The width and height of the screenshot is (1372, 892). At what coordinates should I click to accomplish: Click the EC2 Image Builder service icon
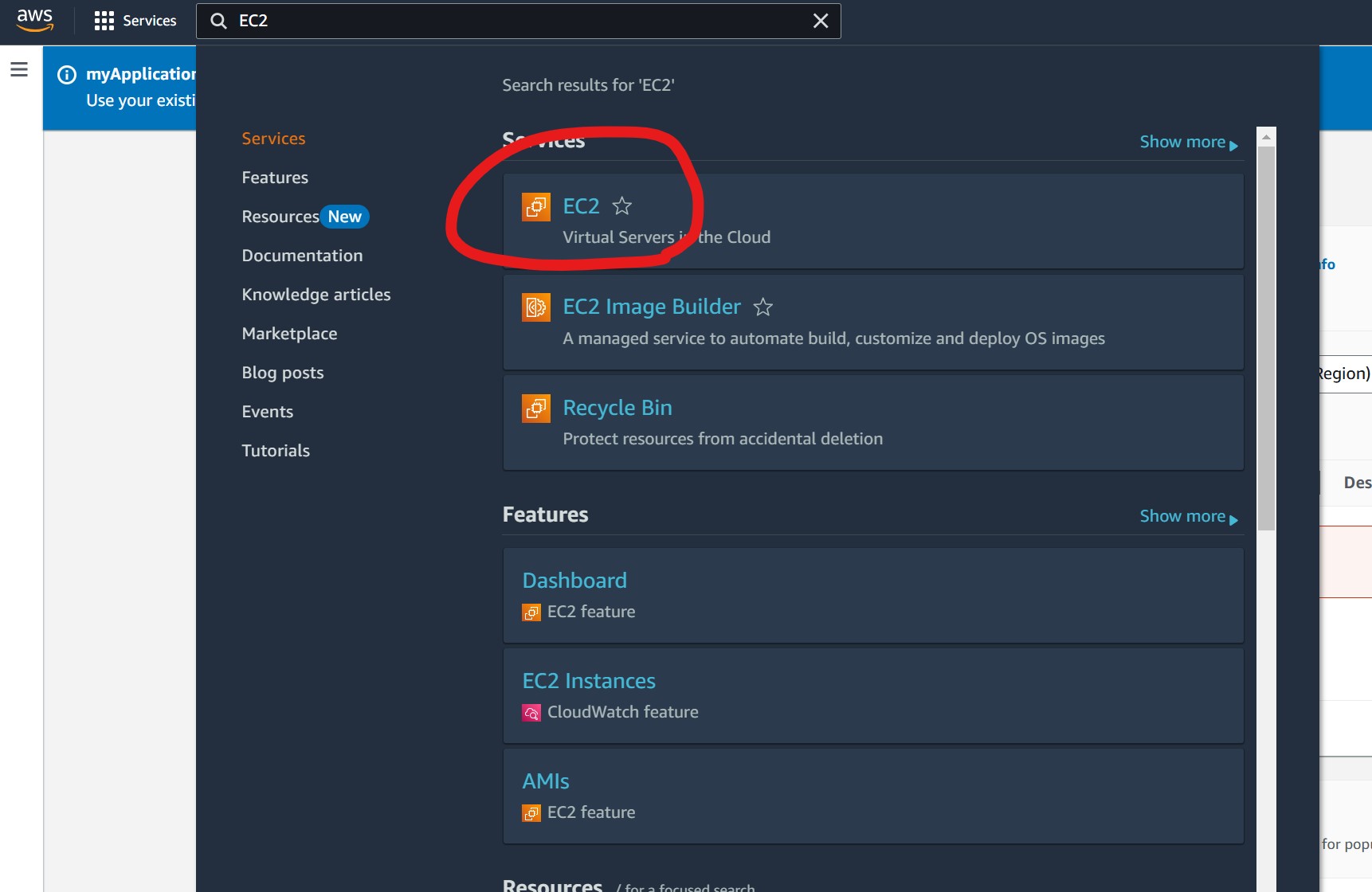click(x=536, y=307)
